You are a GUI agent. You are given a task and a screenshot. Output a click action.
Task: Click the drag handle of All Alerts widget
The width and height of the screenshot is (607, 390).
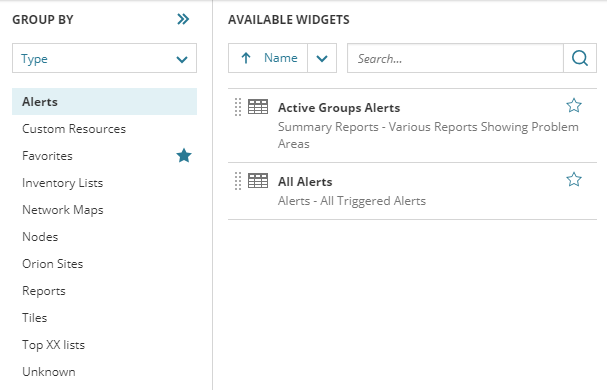[x=238, y=181]
